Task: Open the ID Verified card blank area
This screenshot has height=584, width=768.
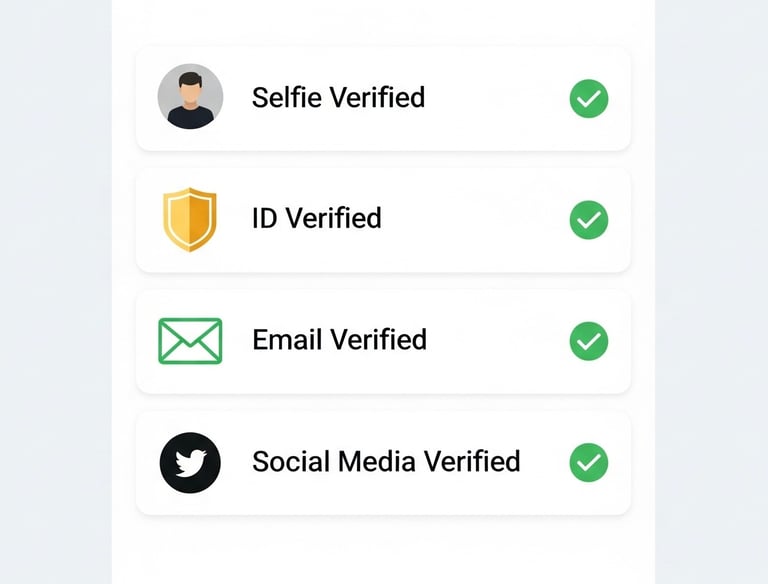Action: pyautogui.click(x=475, y=220)
